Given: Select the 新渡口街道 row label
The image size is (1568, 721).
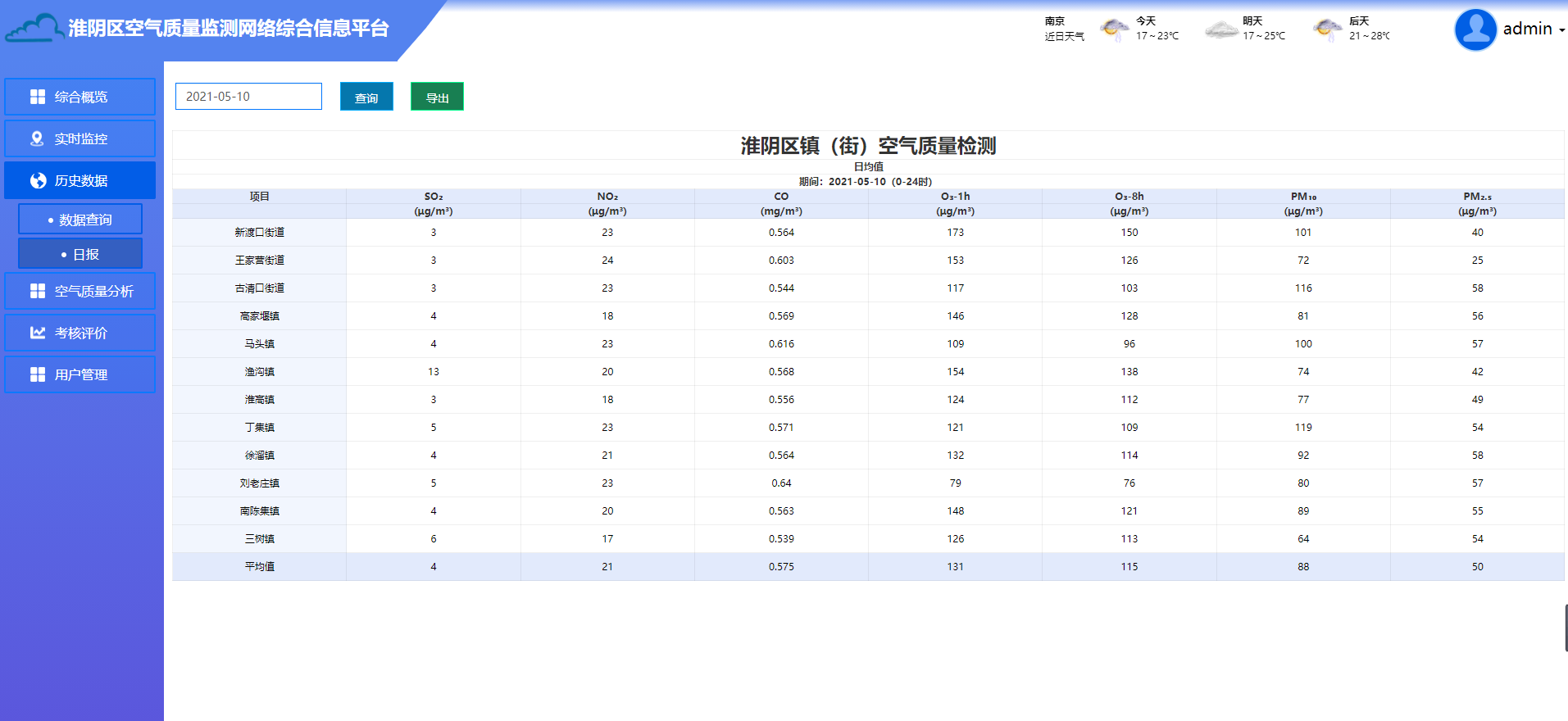Looking at the screenshot, I should (x=259, y=233).
